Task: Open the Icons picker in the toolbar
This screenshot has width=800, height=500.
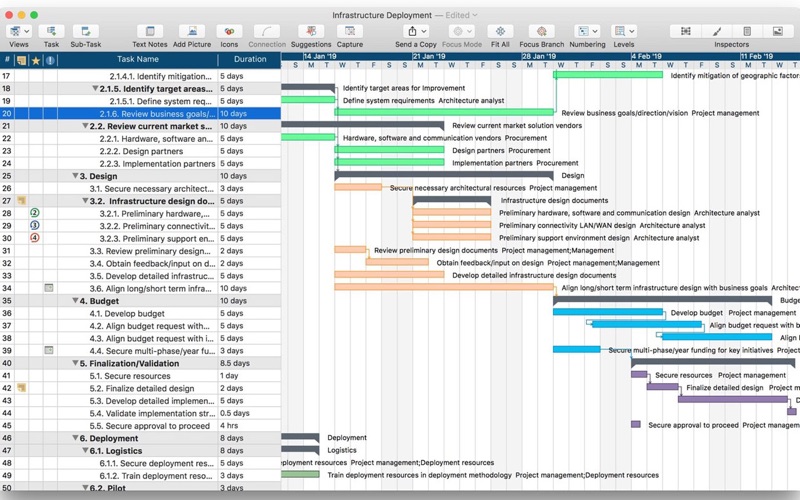Action: (229, 32)
